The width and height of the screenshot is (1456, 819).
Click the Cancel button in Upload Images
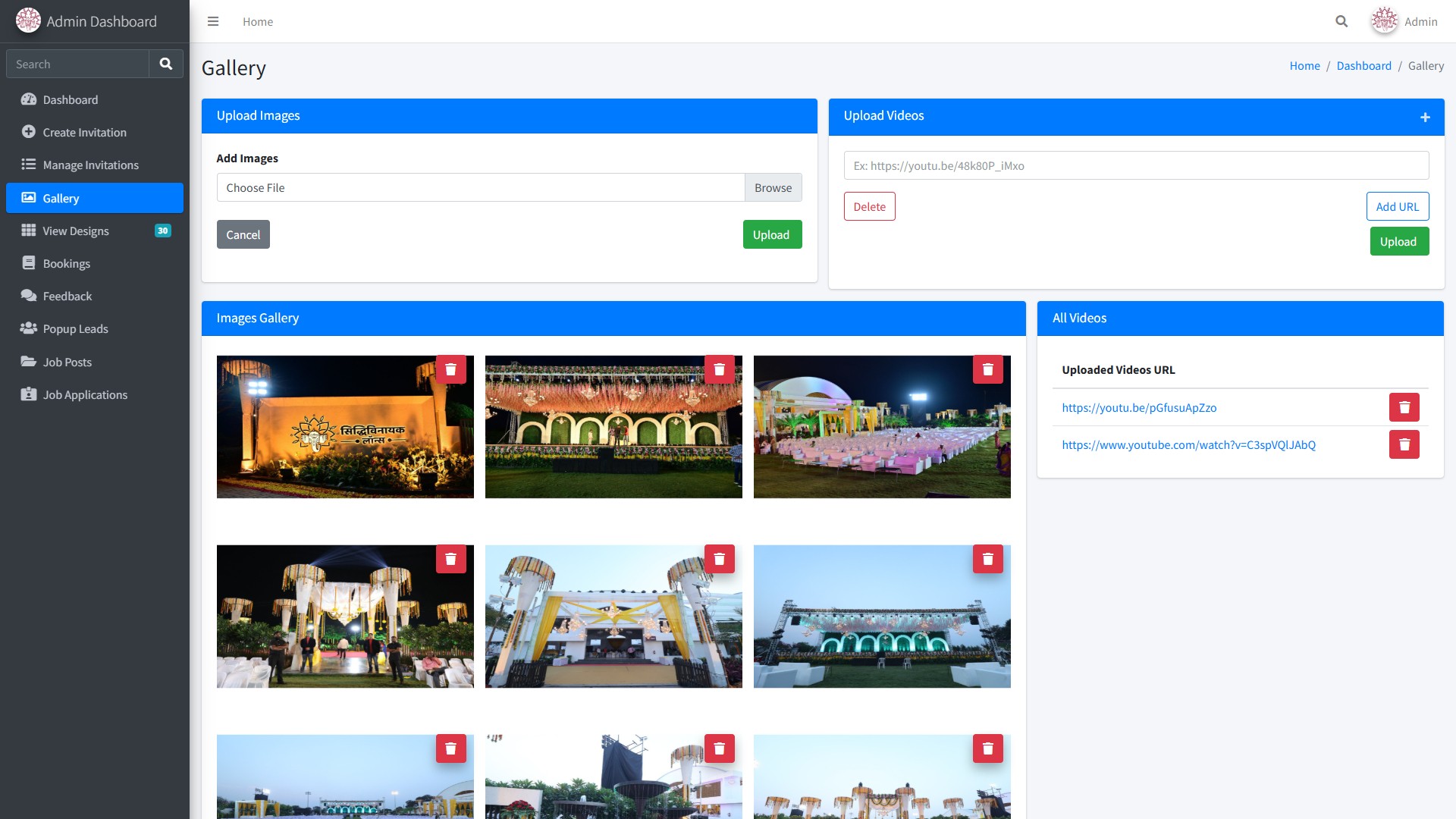pyautogui.click(x=243, y=234)
